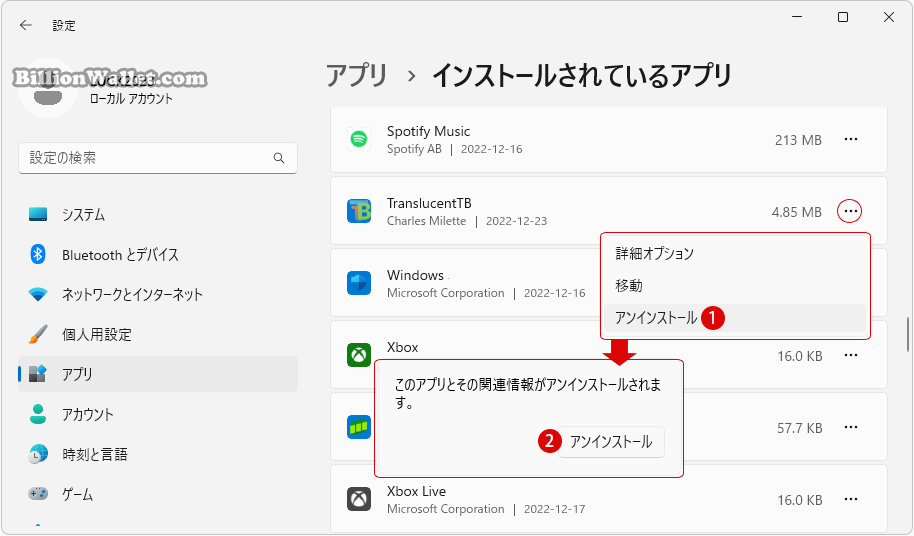Open 個人用設定 category
914x536 pixels.
[x=158, y=334]
